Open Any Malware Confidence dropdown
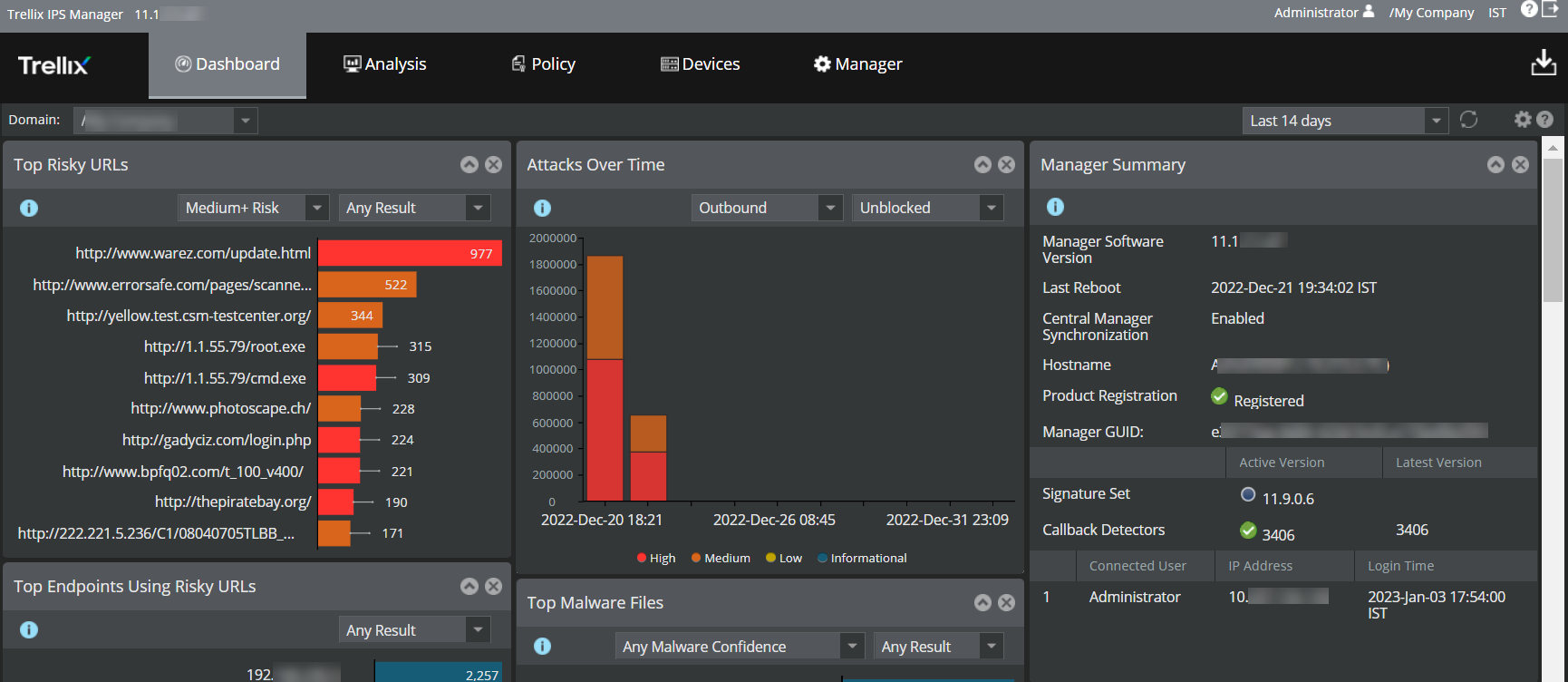 pyautogui.click(x=739, y=646)
